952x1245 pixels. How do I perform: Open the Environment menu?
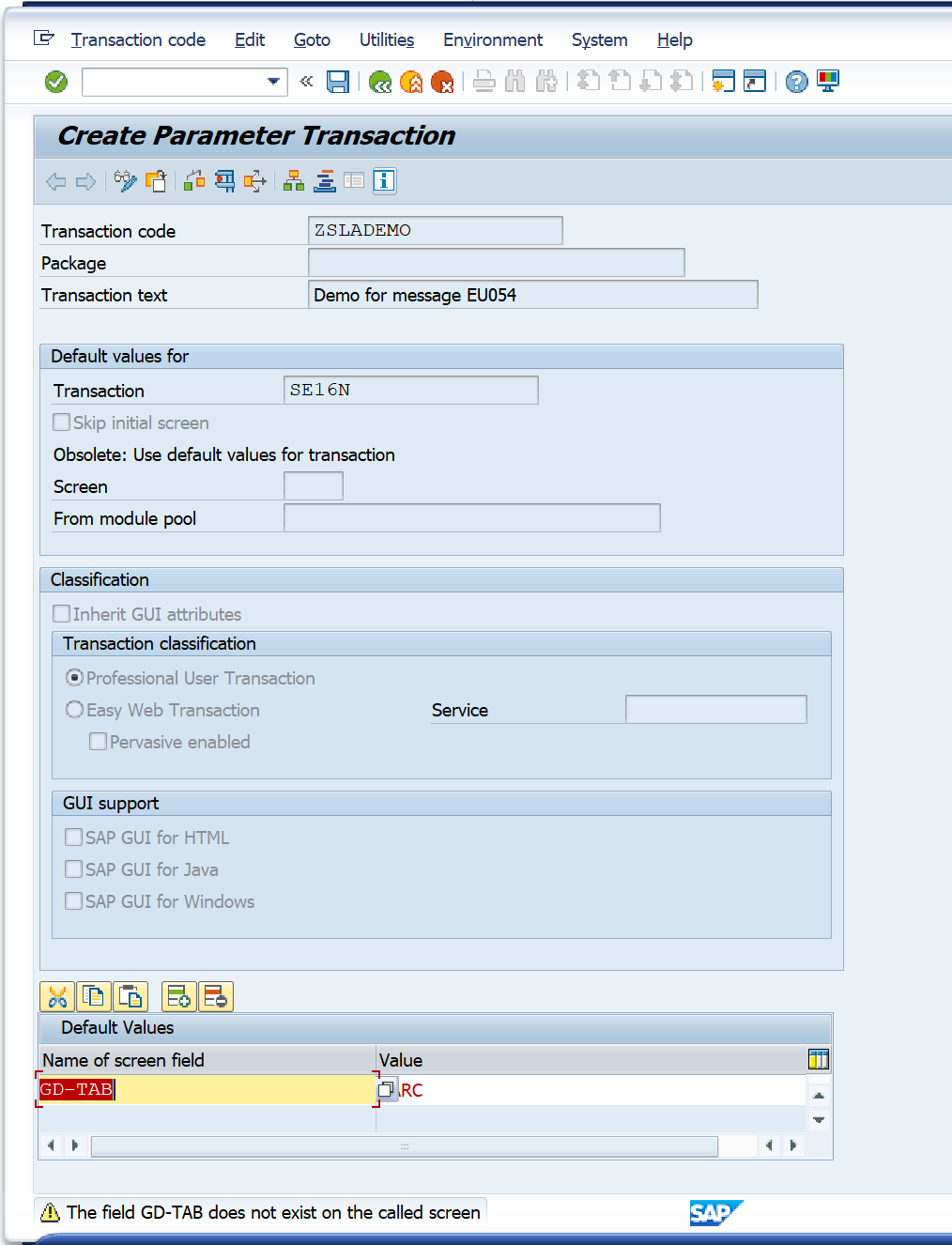point(493,39)
